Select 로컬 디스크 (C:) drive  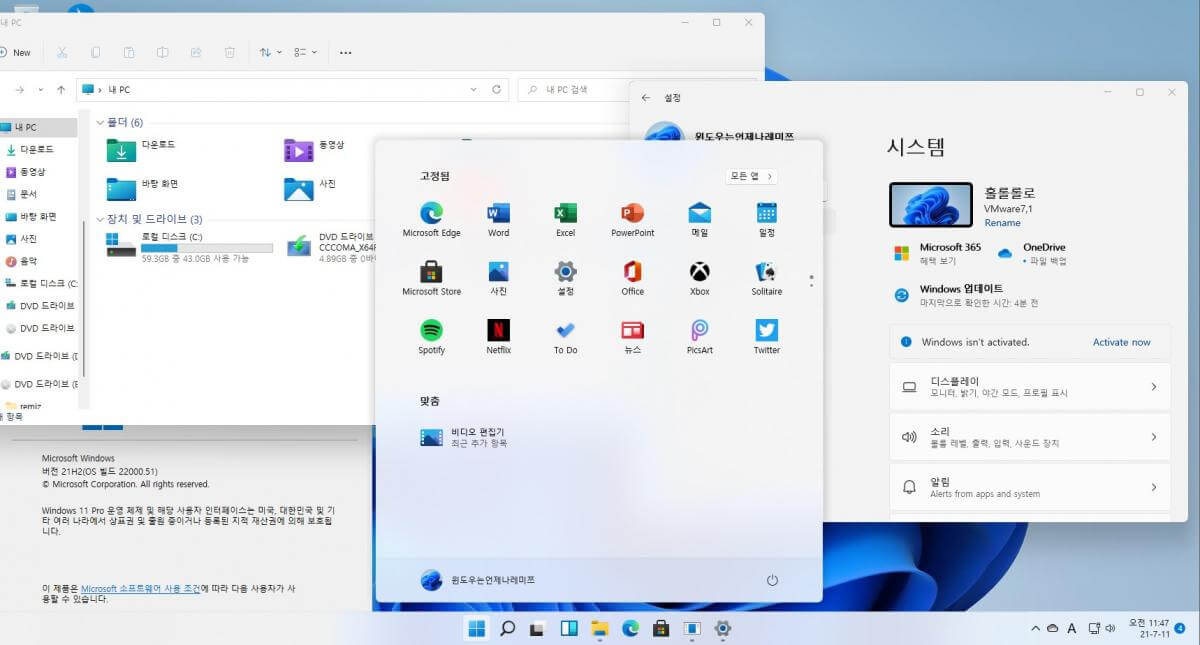click(189, 245)
